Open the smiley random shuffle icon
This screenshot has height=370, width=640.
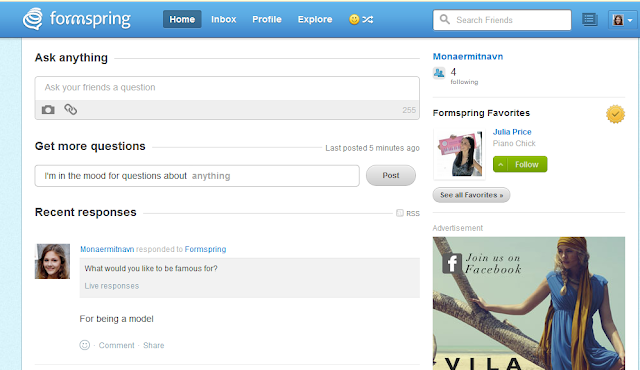pyautogui.click(x=361, y=19)
